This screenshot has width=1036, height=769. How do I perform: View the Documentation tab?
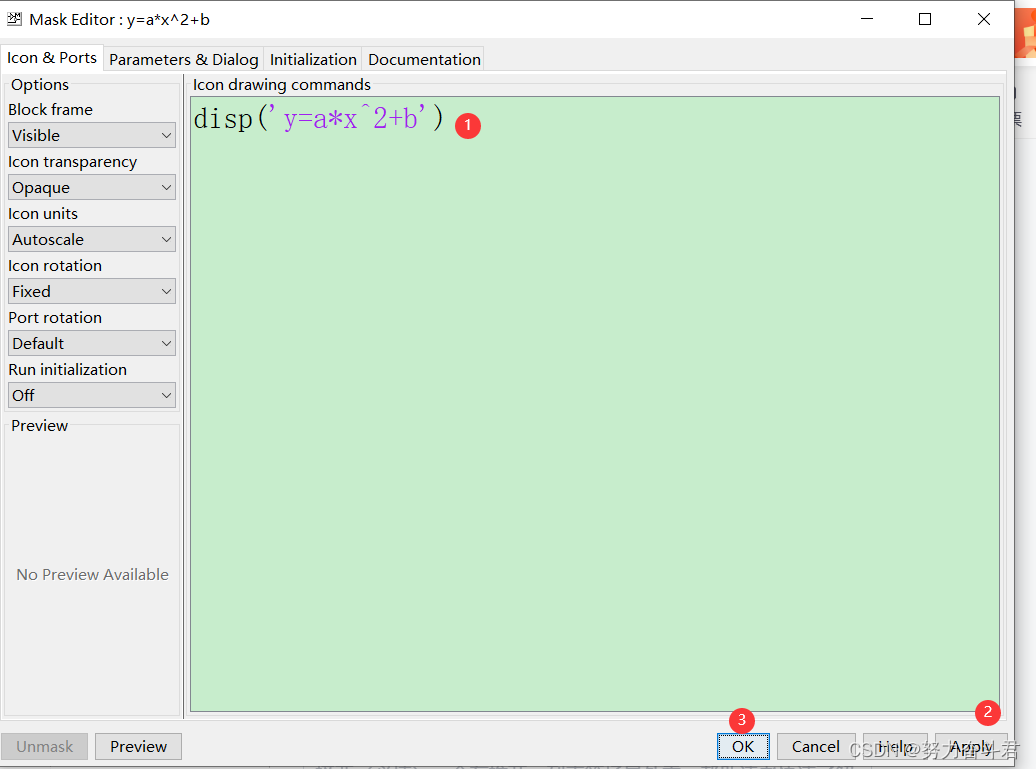tap(423, 59)
